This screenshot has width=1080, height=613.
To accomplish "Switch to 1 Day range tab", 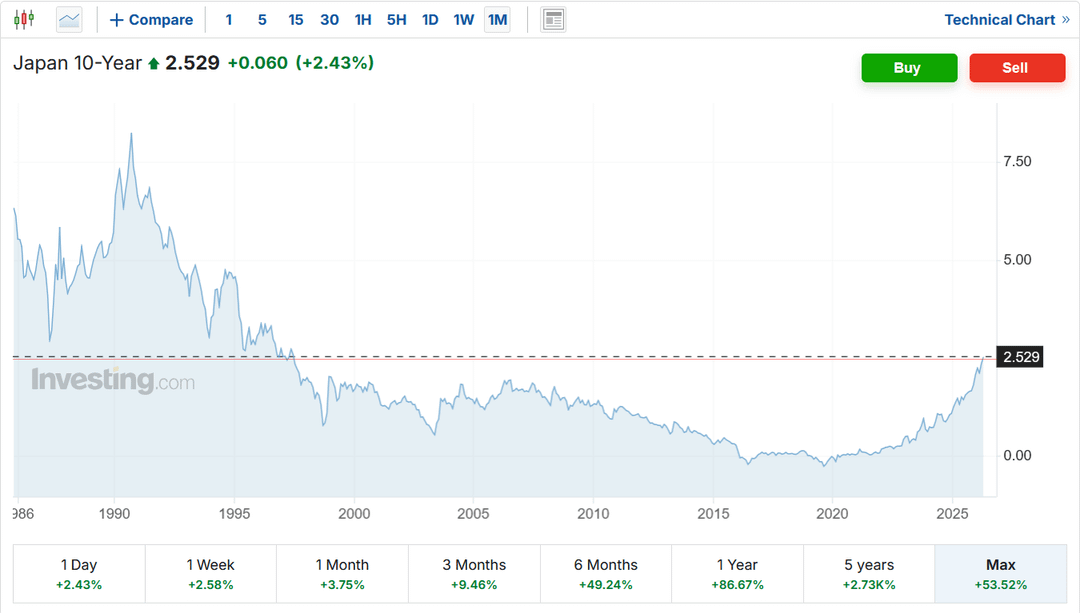I will (x=79, y=574).
